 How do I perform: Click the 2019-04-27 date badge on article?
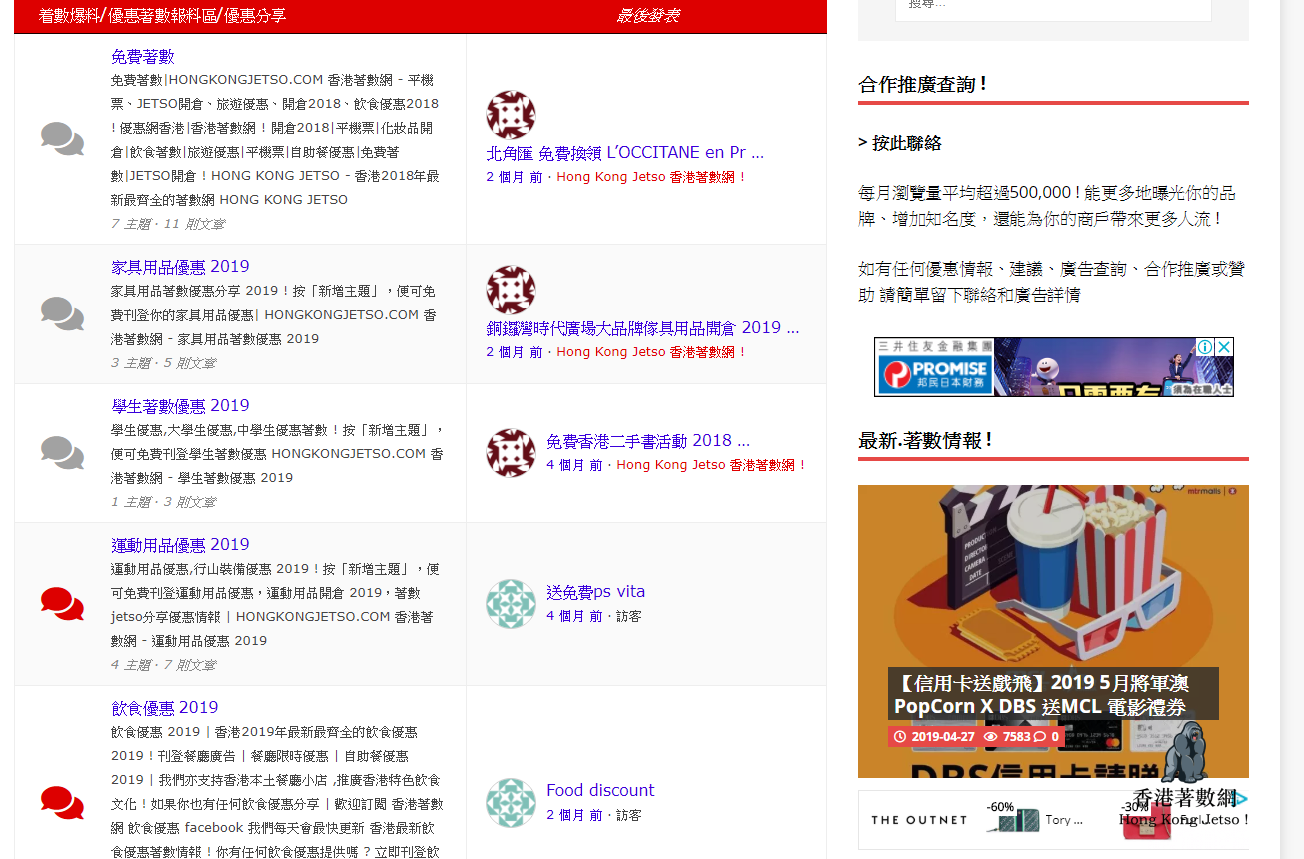933,737
